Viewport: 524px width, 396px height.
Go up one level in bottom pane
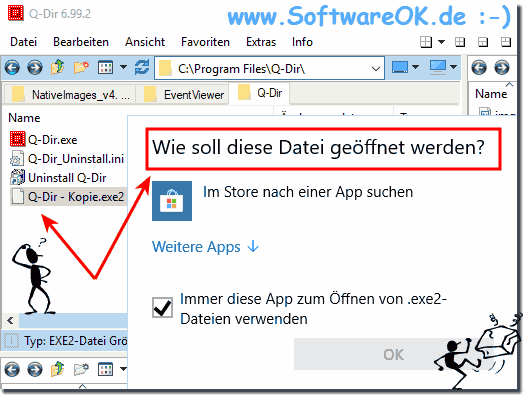coord(57,369)
